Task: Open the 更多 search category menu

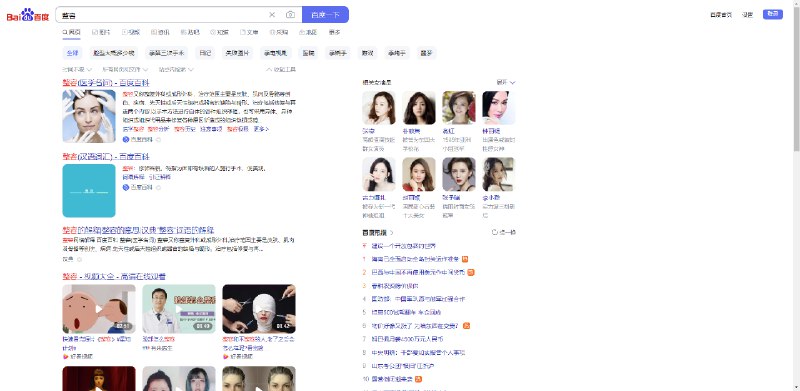Action: tap(334, 32)
